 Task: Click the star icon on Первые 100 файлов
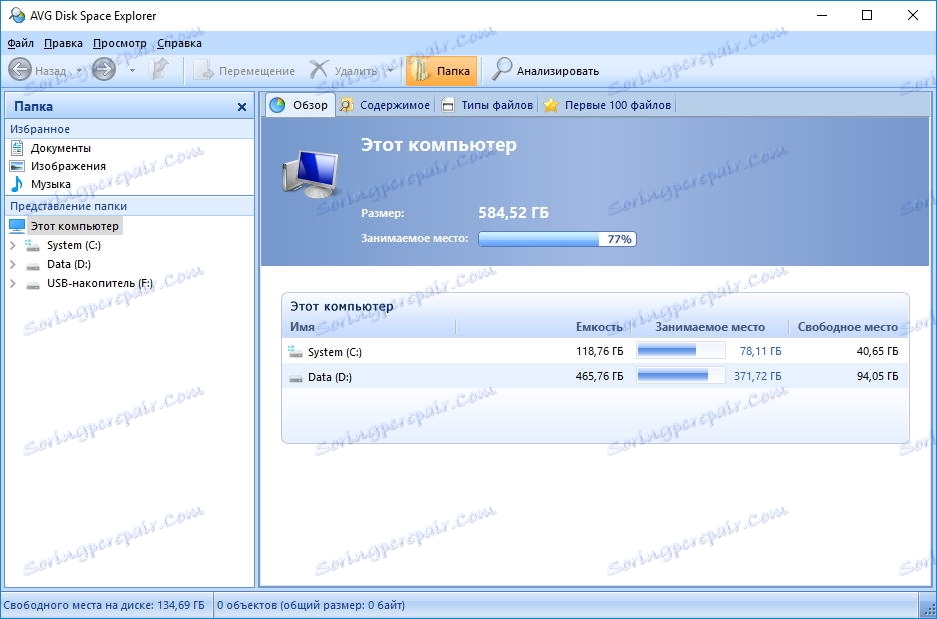tap(551, 105)
